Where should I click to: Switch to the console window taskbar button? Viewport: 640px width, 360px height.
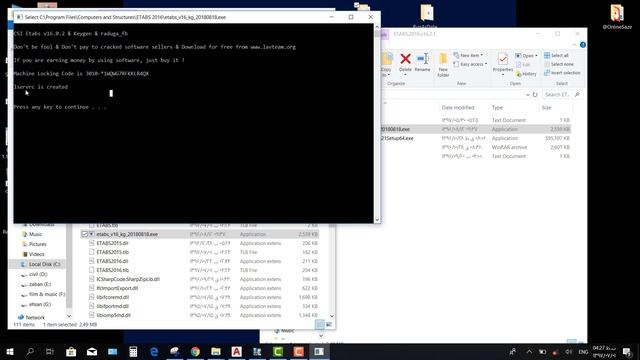point(319,351)
